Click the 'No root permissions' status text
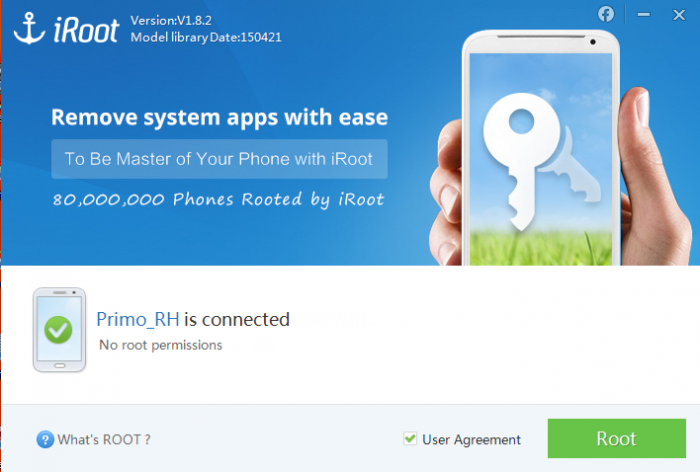The image size is (700, 472). click(161, 345)
